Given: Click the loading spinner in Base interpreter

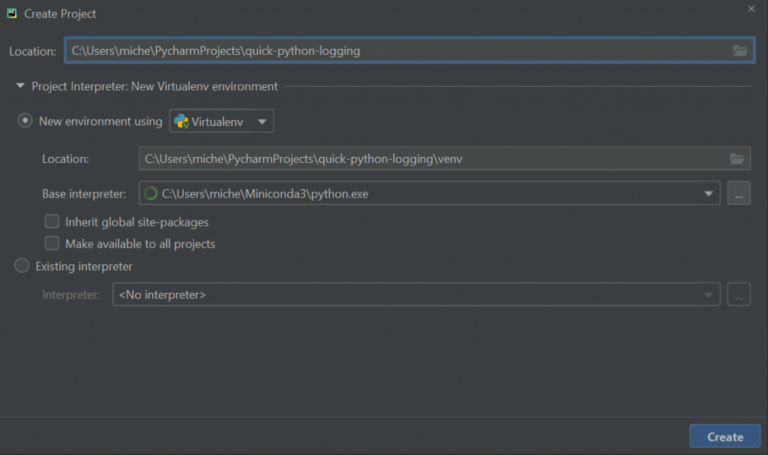Looking at the screenshot, I should (151, 194).
